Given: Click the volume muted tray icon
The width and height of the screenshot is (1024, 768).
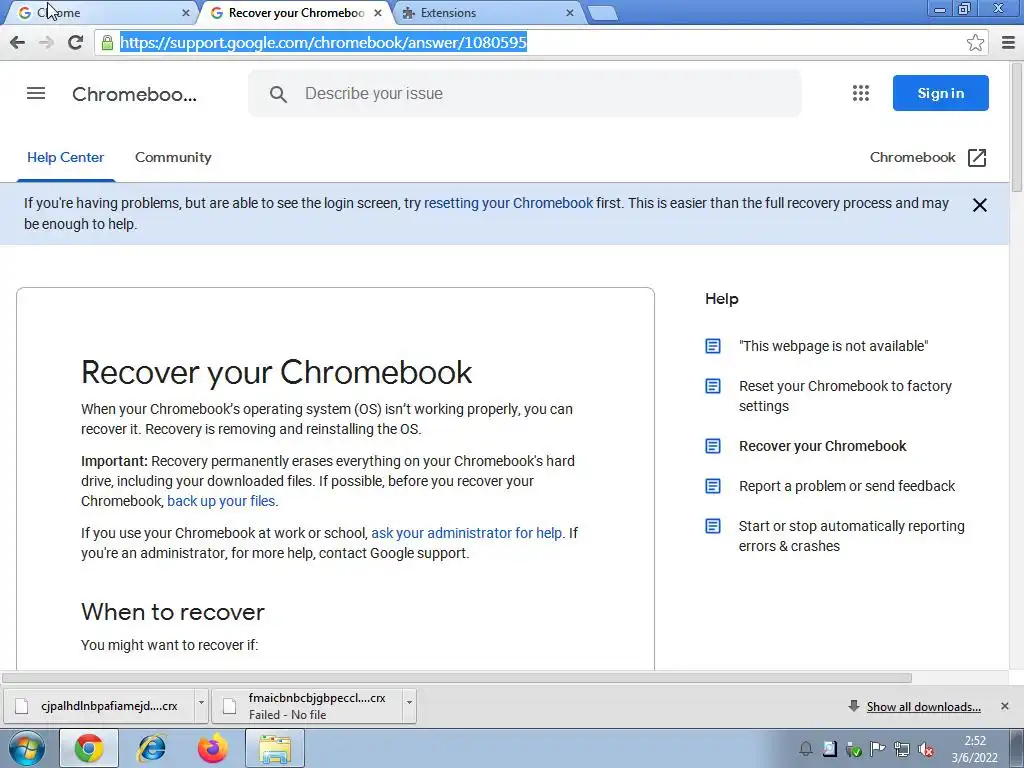Looking at the screenshot, I should coord(925,749).
